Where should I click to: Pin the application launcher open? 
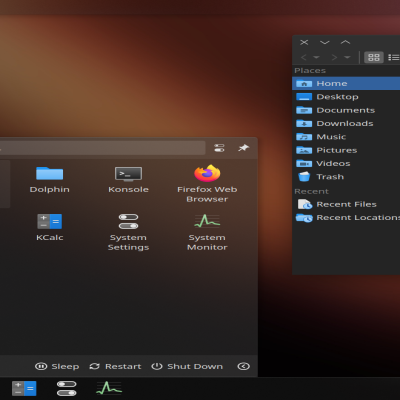click(x=244, y=148)
